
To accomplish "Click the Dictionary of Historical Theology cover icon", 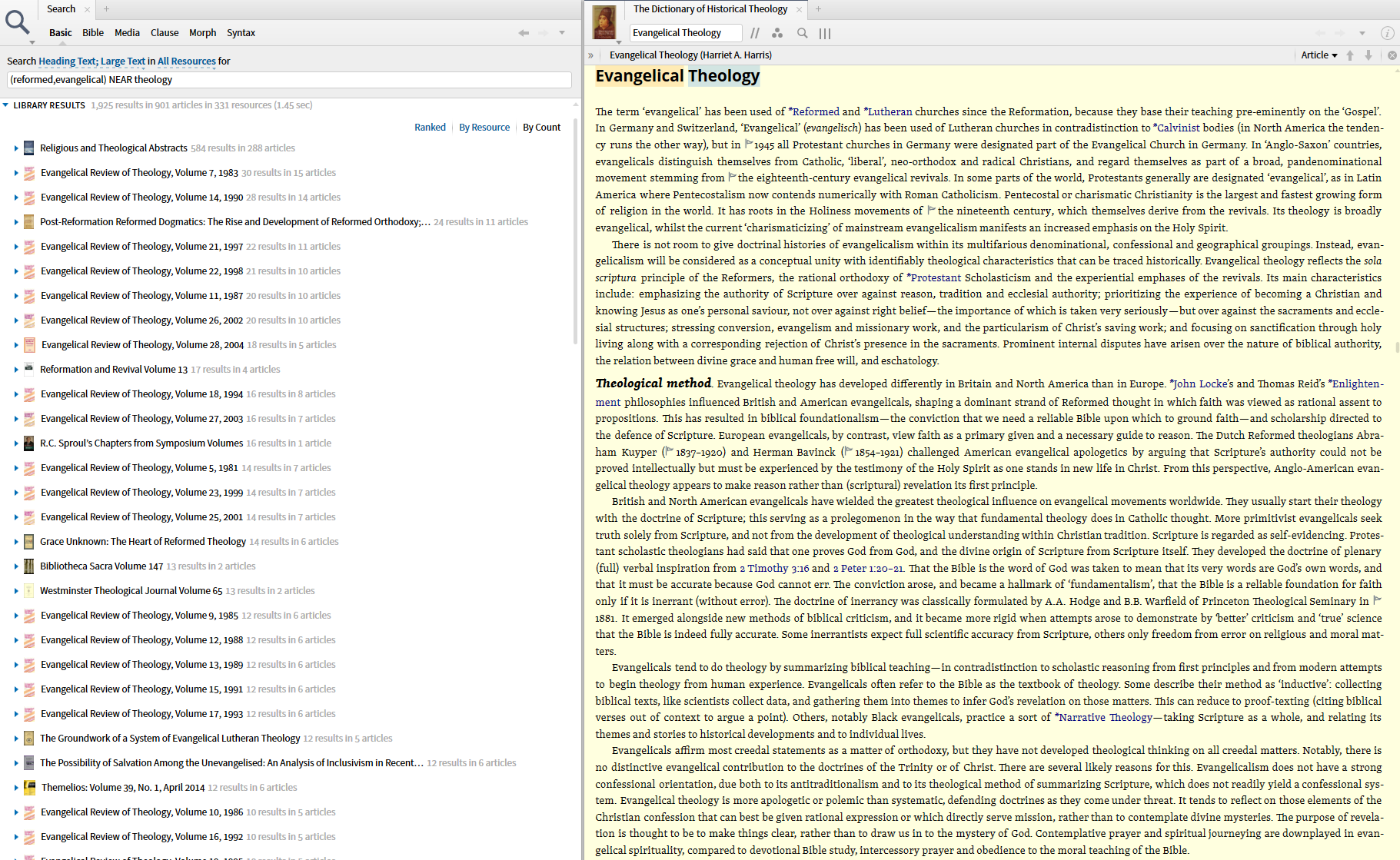I will click(x=604, y=22).
